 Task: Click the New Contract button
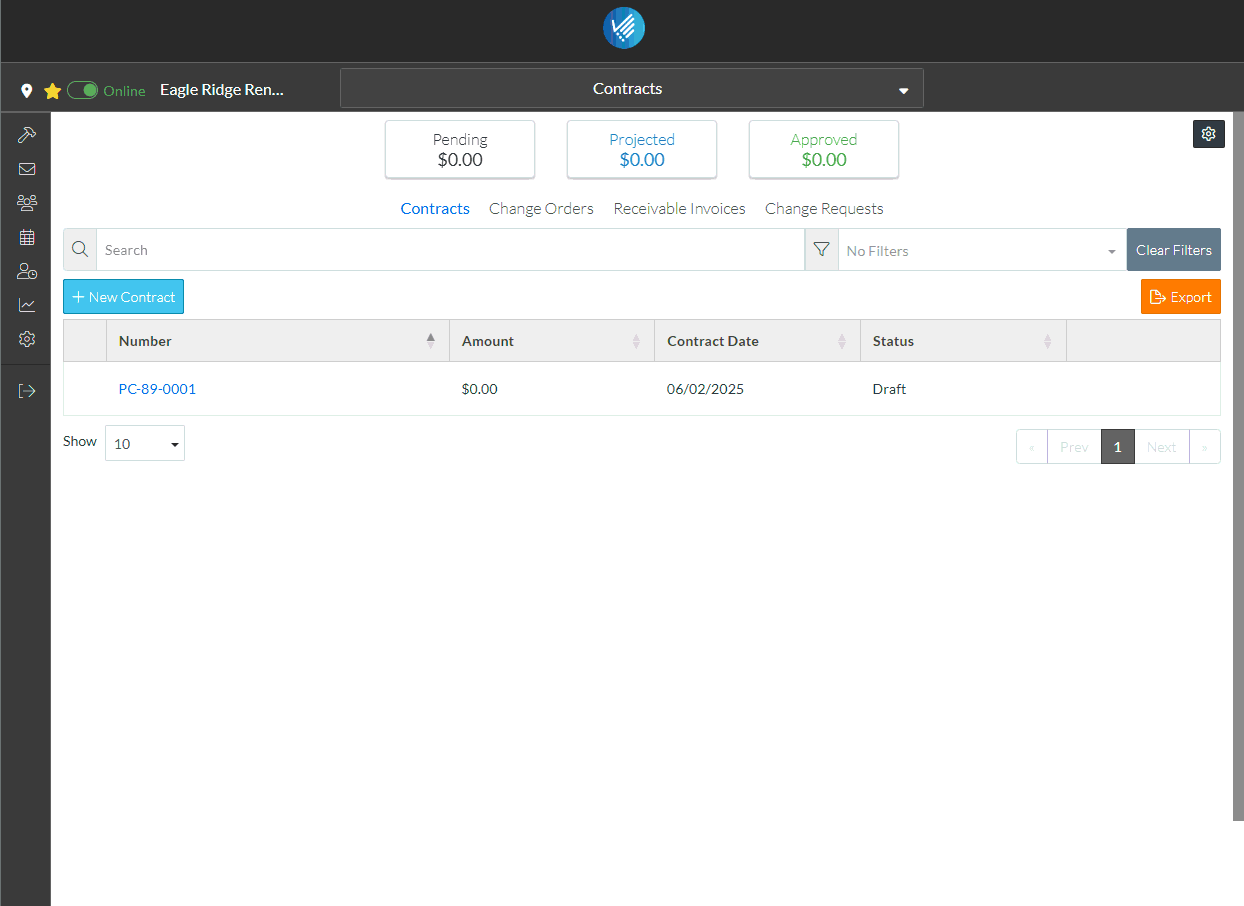[123, 297]
